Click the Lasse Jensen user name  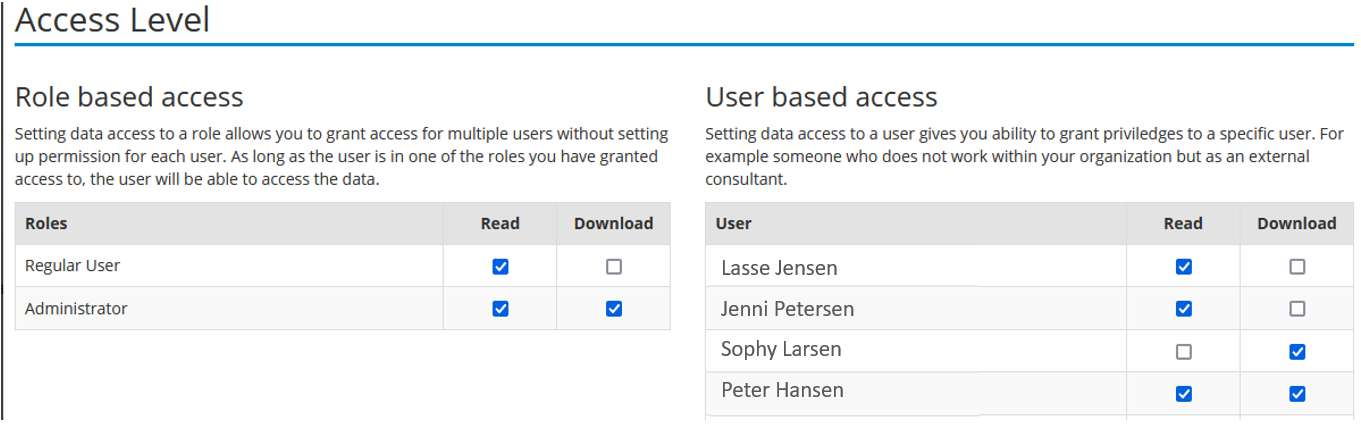(x=779, y=268)
